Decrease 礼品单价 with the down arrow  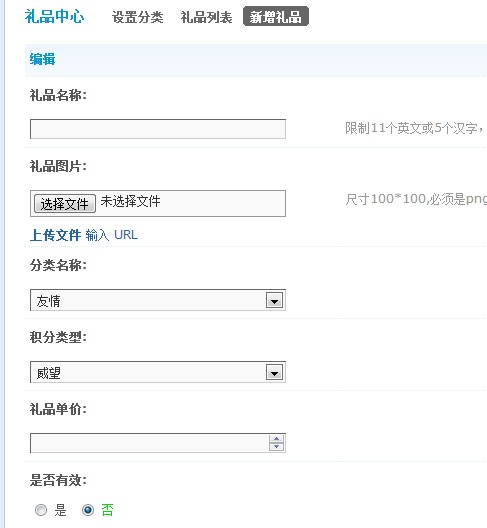(277, 447)
